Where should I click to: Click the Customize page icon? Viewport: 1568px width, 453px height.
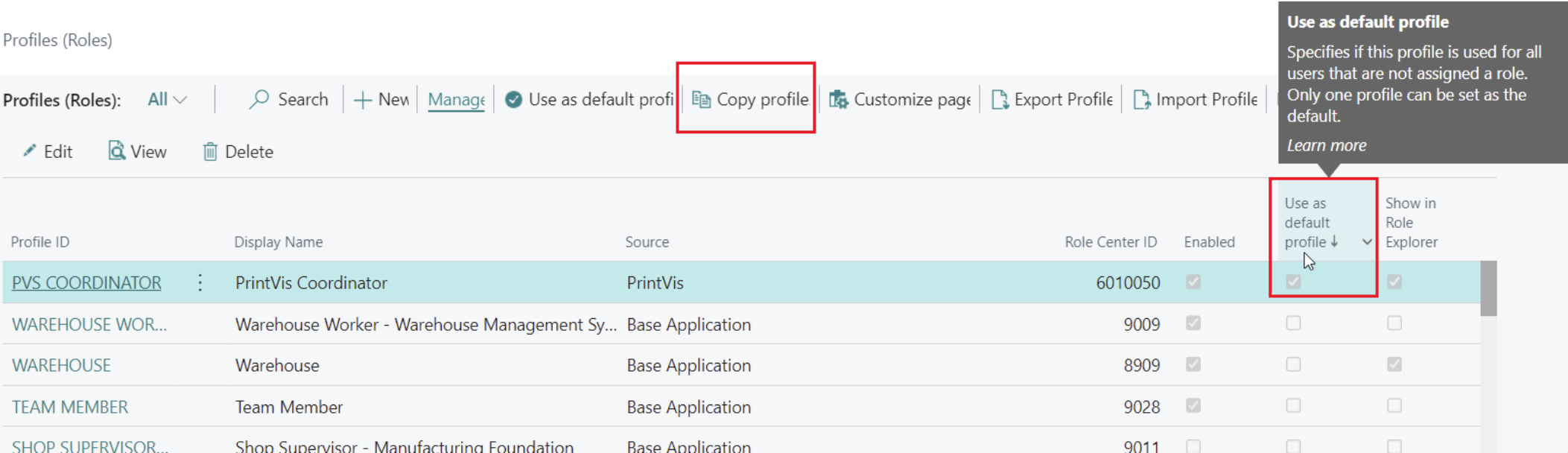click(839, 99)
